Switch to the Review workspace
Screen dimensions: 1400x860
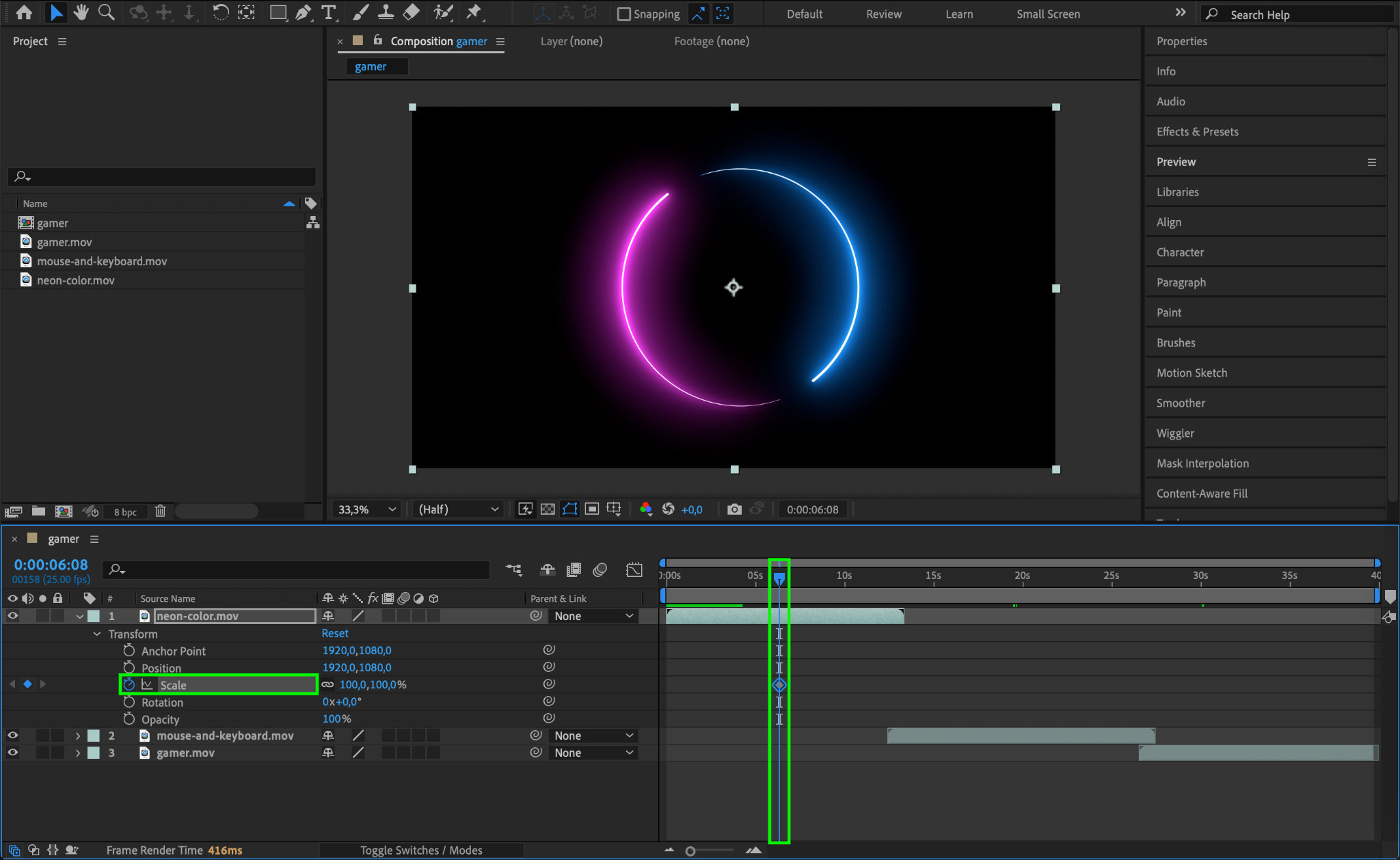click(x=883, y=14)
